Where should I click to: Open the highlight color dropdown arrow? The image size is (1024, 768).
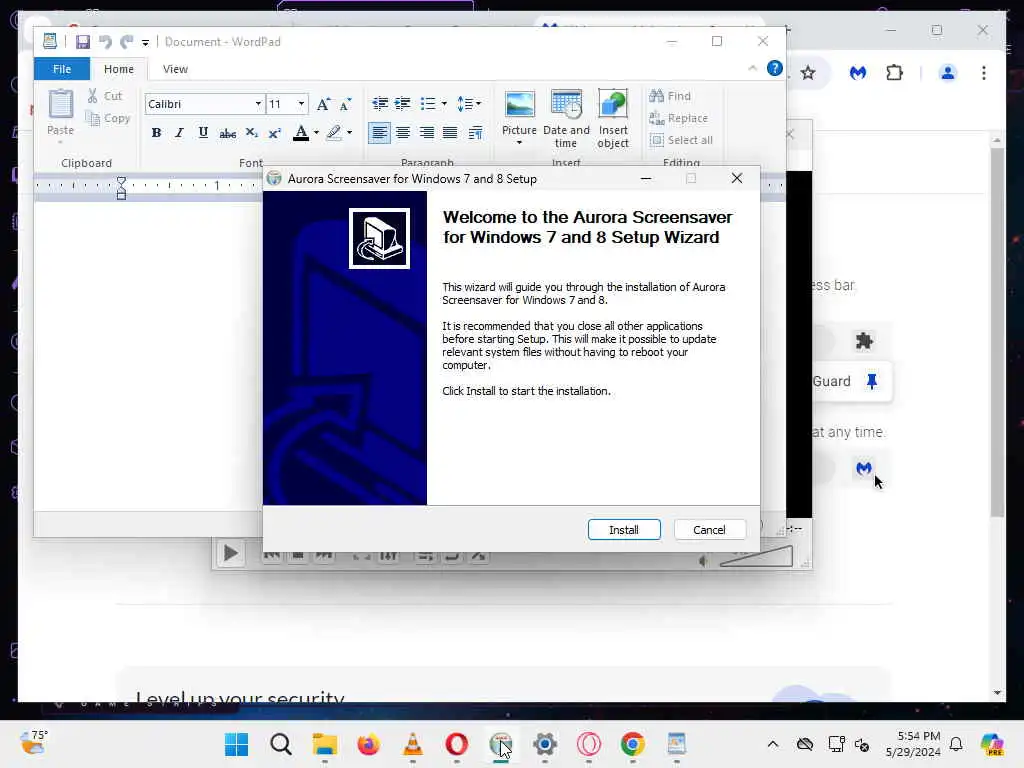(x=349, y=133)
